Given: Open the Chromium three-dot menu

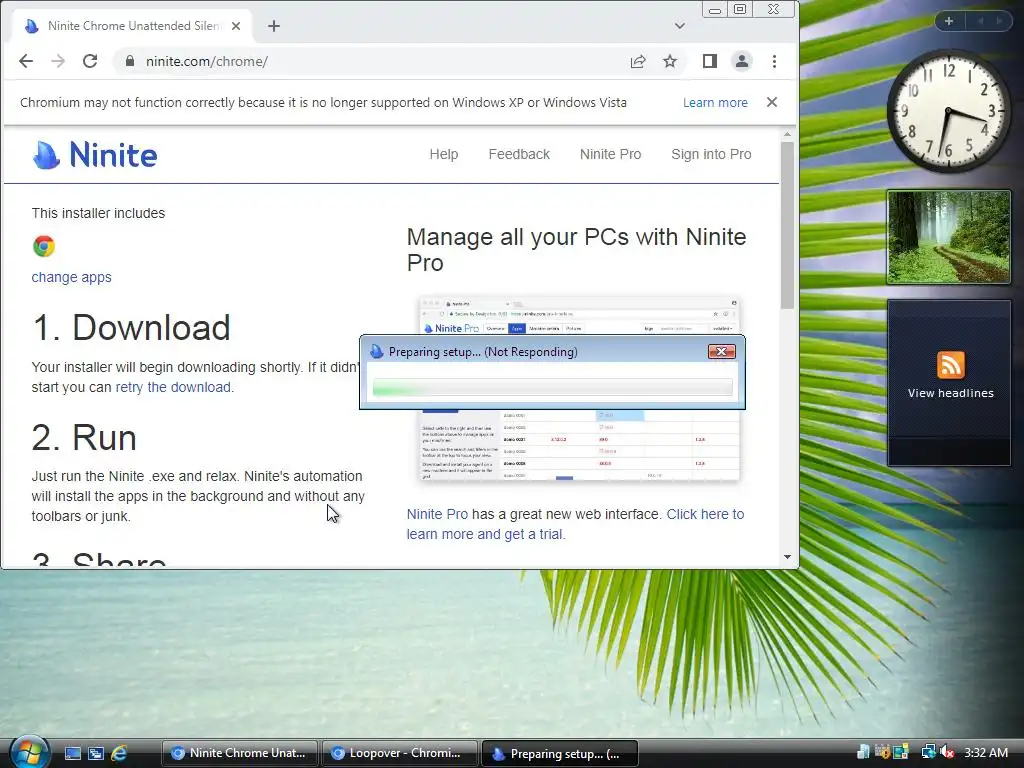Looking at the screenshot, I should [775, 61].
